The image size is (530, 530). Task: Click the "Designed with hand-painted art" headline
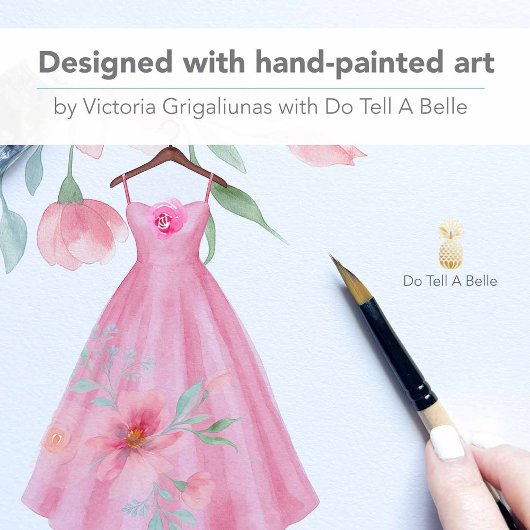[267, 63]
